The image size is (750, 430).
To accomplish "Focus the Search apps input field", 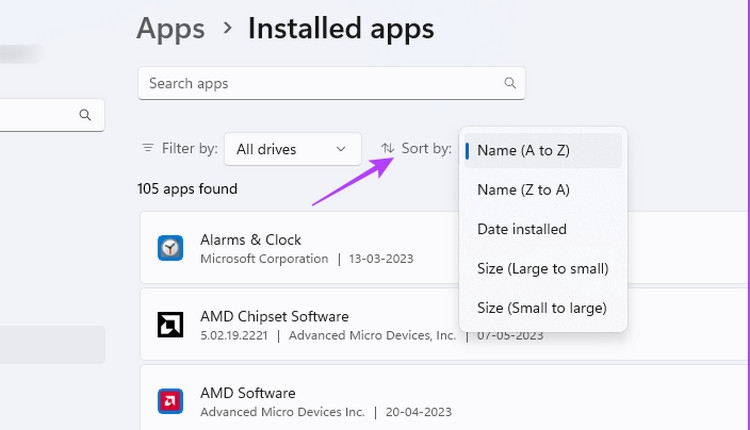I will (320, 83).
